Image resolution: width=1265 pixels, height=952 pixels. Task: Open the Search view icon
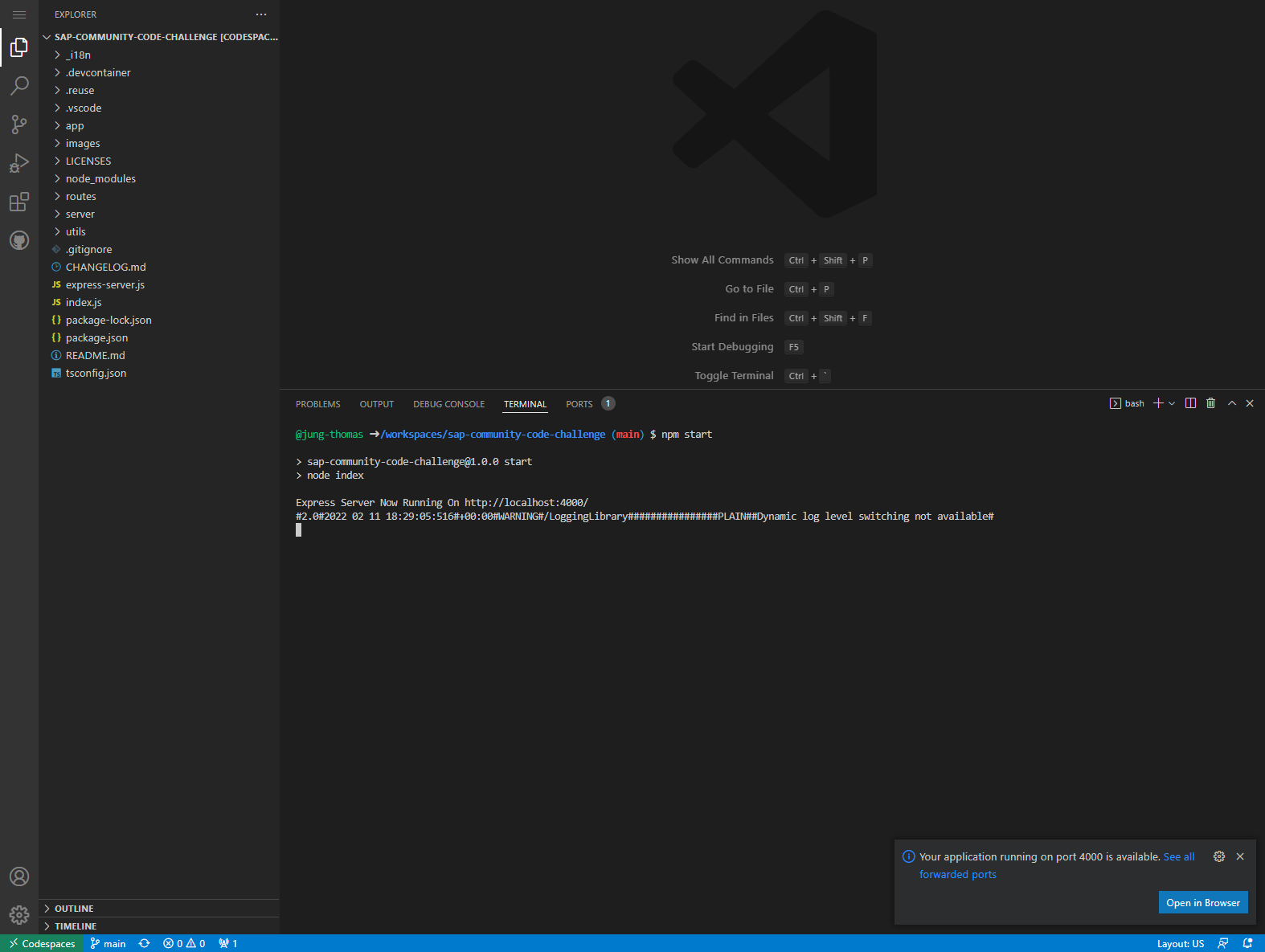tap(19, 86)
